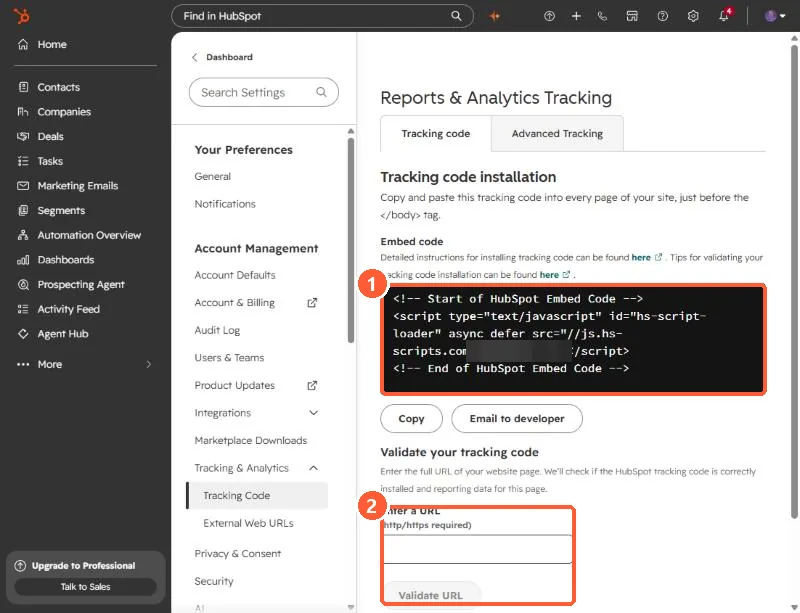Click the Segments sidebar icon

coord(23,210)
